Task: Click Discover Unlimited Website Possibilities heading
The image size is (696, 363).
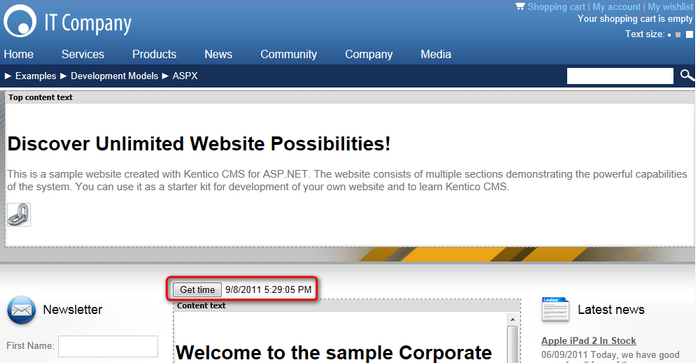Action: tap(199, 144)
